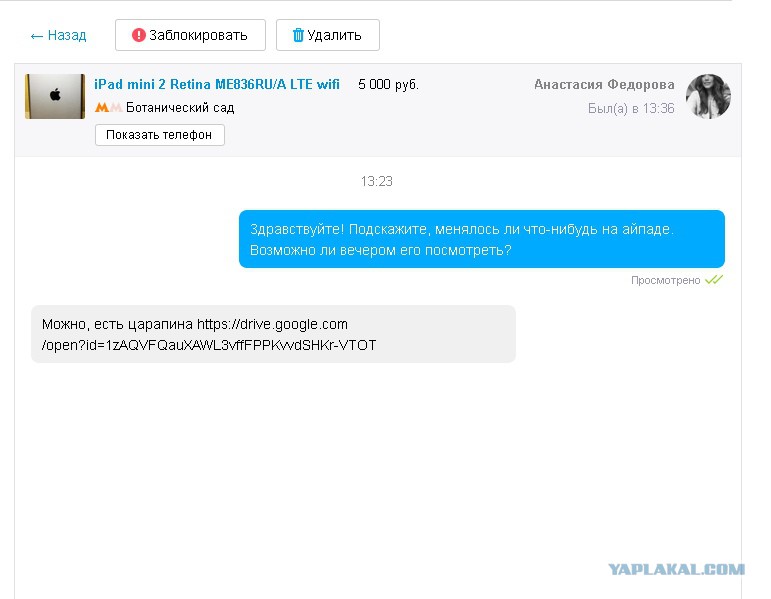771x599 pixels.
Task: Go back via the Назад link
Action: pos(58,35)
